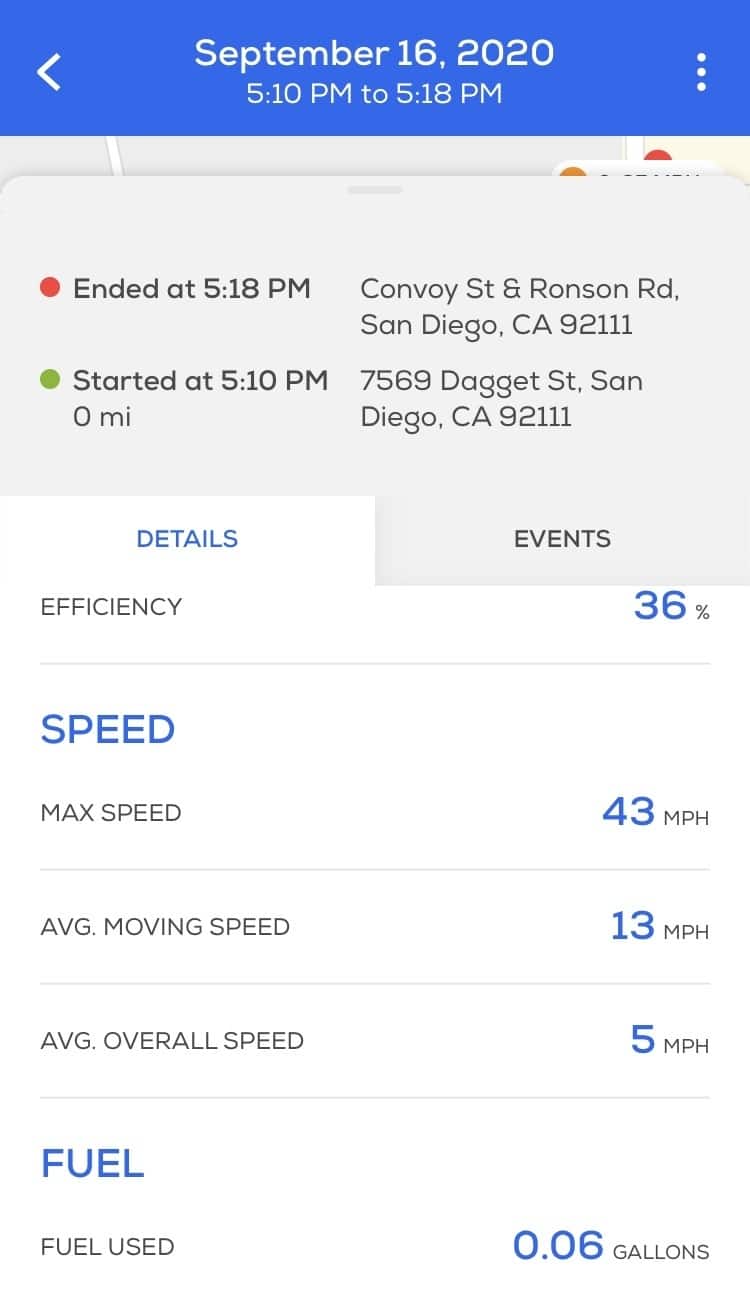Tap the red trip end dot
Viewport: 750px width, 1302px height.
click(51, 289)
